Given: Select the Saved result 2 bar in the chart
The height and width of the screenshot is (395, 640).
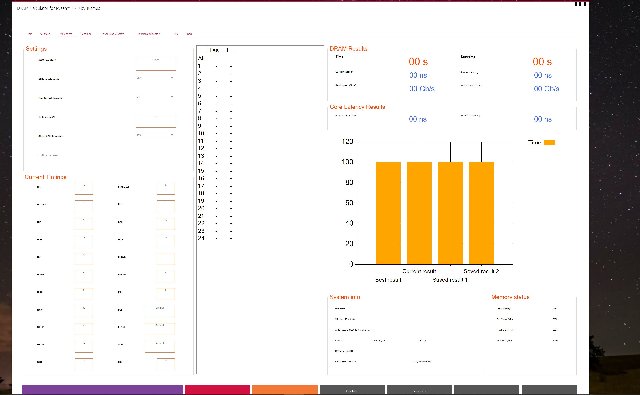Looking at the screenshot, I should click(x=481, y=213).
